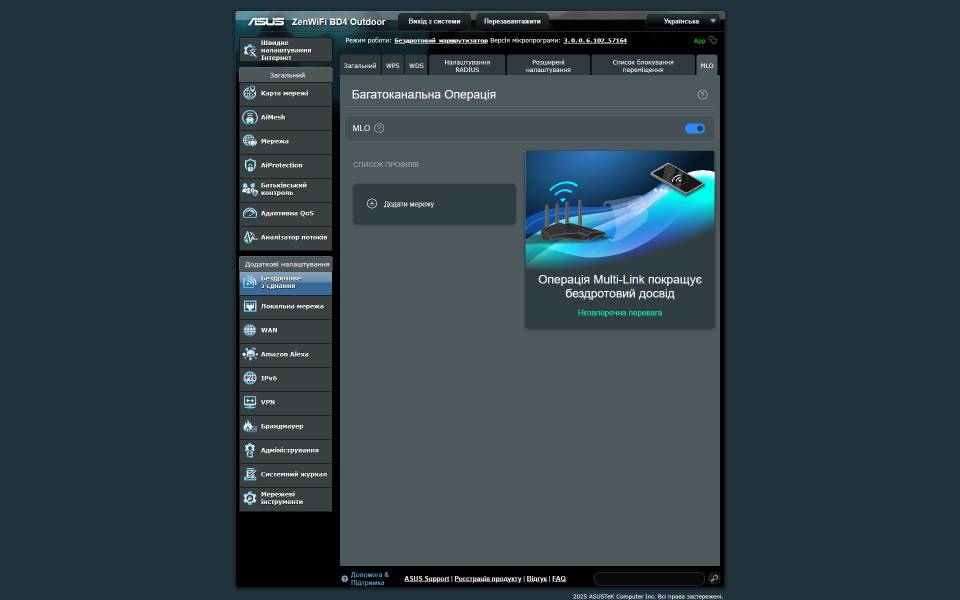Open the AiMesh section
Viewport: 960px width, 600px height.
(285, 117)
